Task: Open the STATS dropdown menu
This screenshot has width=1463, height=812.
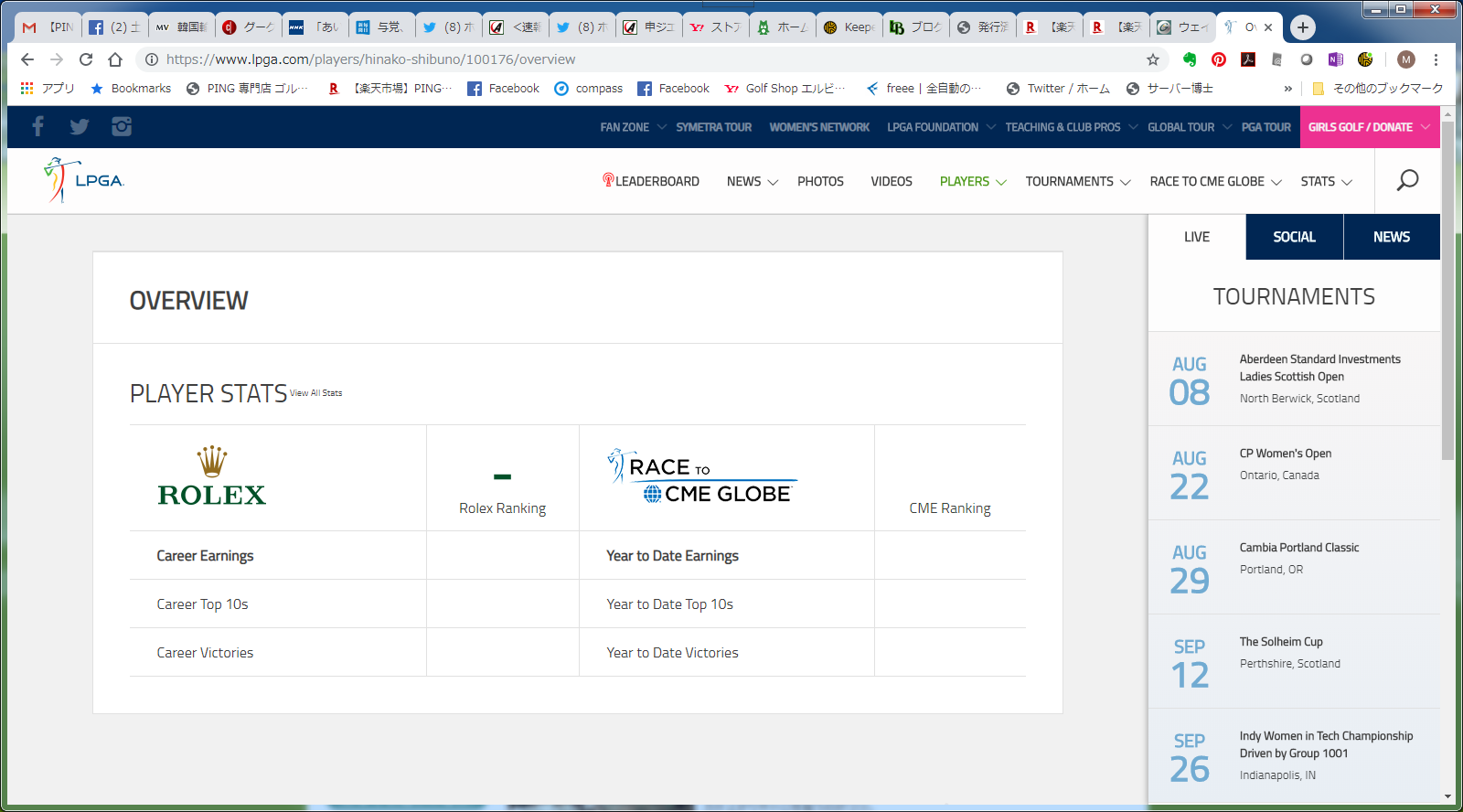Action: coord(1326,181)
